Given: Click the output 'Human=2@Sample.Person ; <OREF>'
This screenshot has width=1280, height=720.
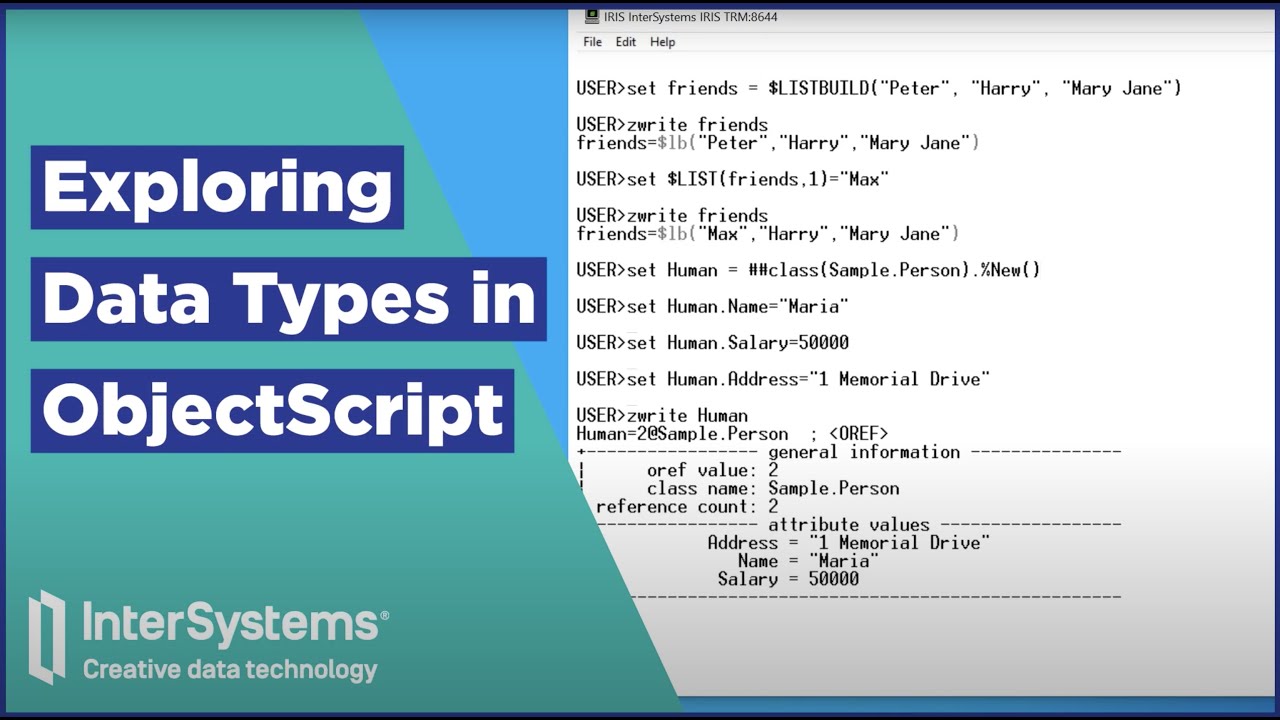Looking at the screenshot, I should (732, 434).
